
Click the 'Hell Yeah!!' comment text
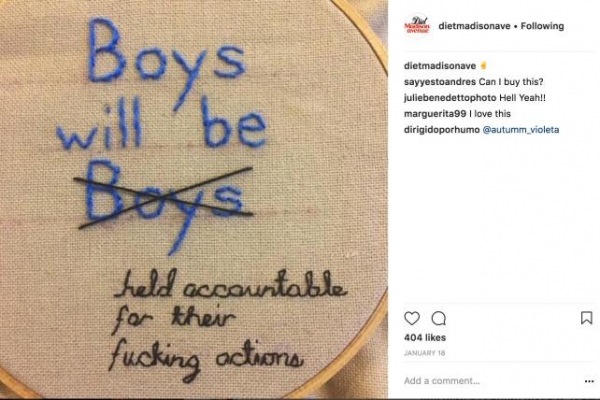pyautogui.click(x=522, y=98)
